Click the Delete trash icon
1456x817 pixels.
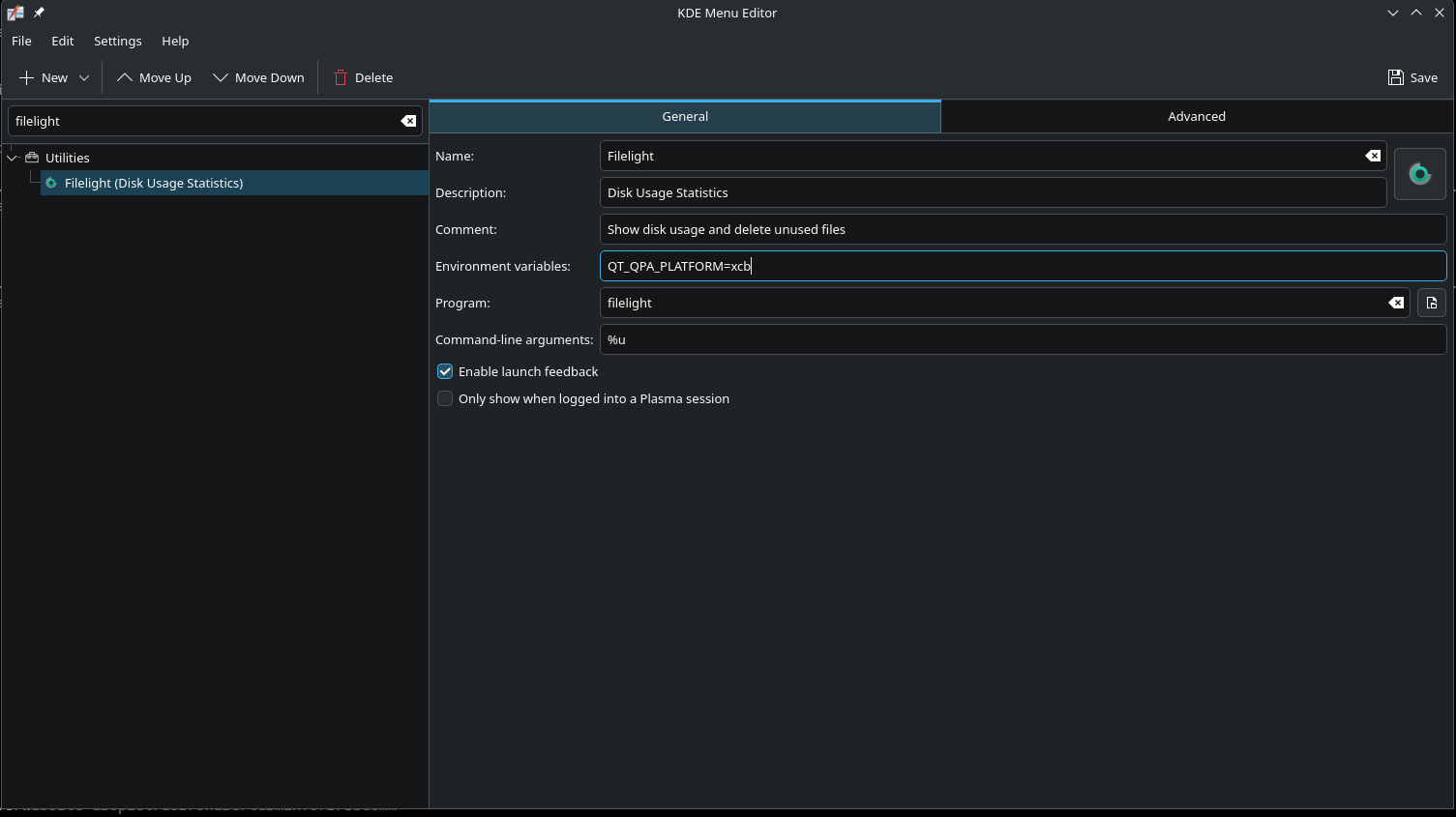[341, 77]
